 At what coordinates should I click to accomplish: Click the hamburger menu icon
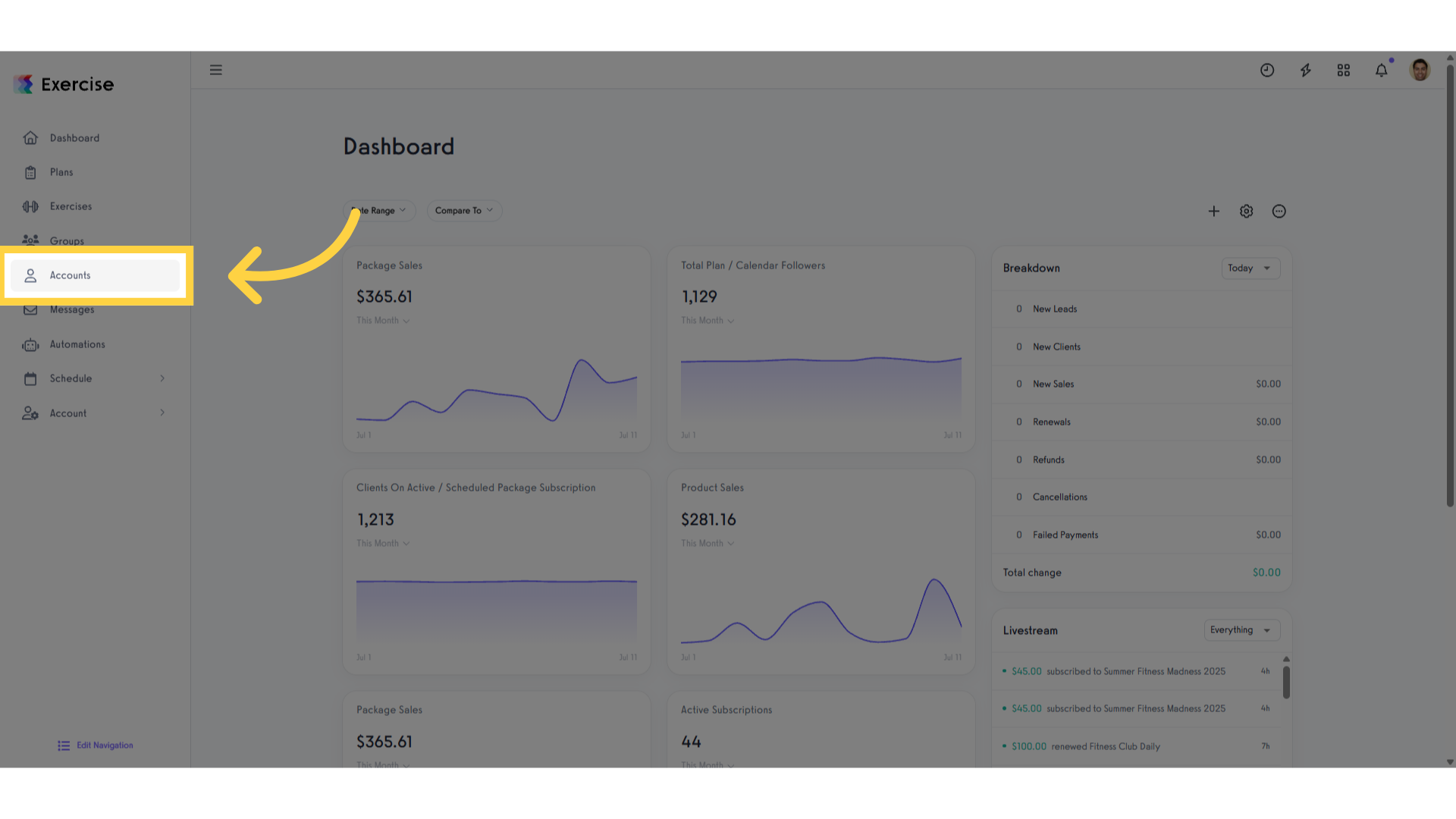coord(216,70)
